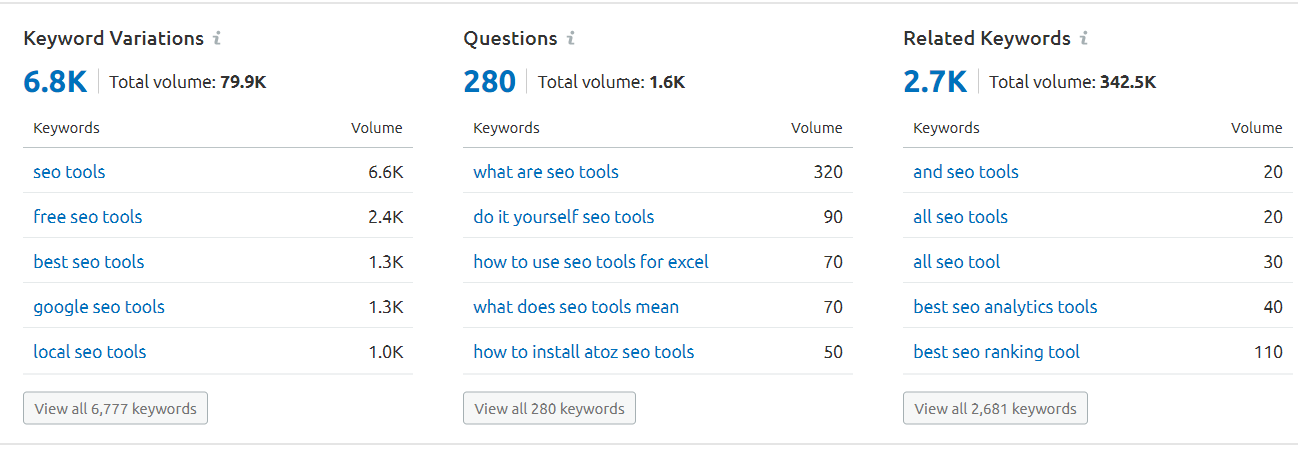This screenshot has width=1298, height=462.
Task: Select 'do it yourself seo tools' question
Action: point(564,217)
